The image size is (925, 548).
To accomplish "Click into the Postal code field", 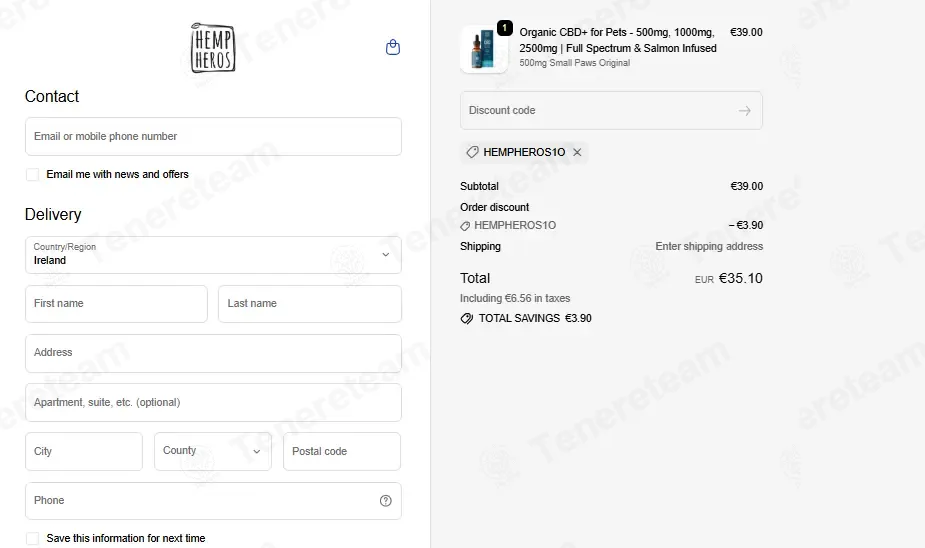I will 342,451.
